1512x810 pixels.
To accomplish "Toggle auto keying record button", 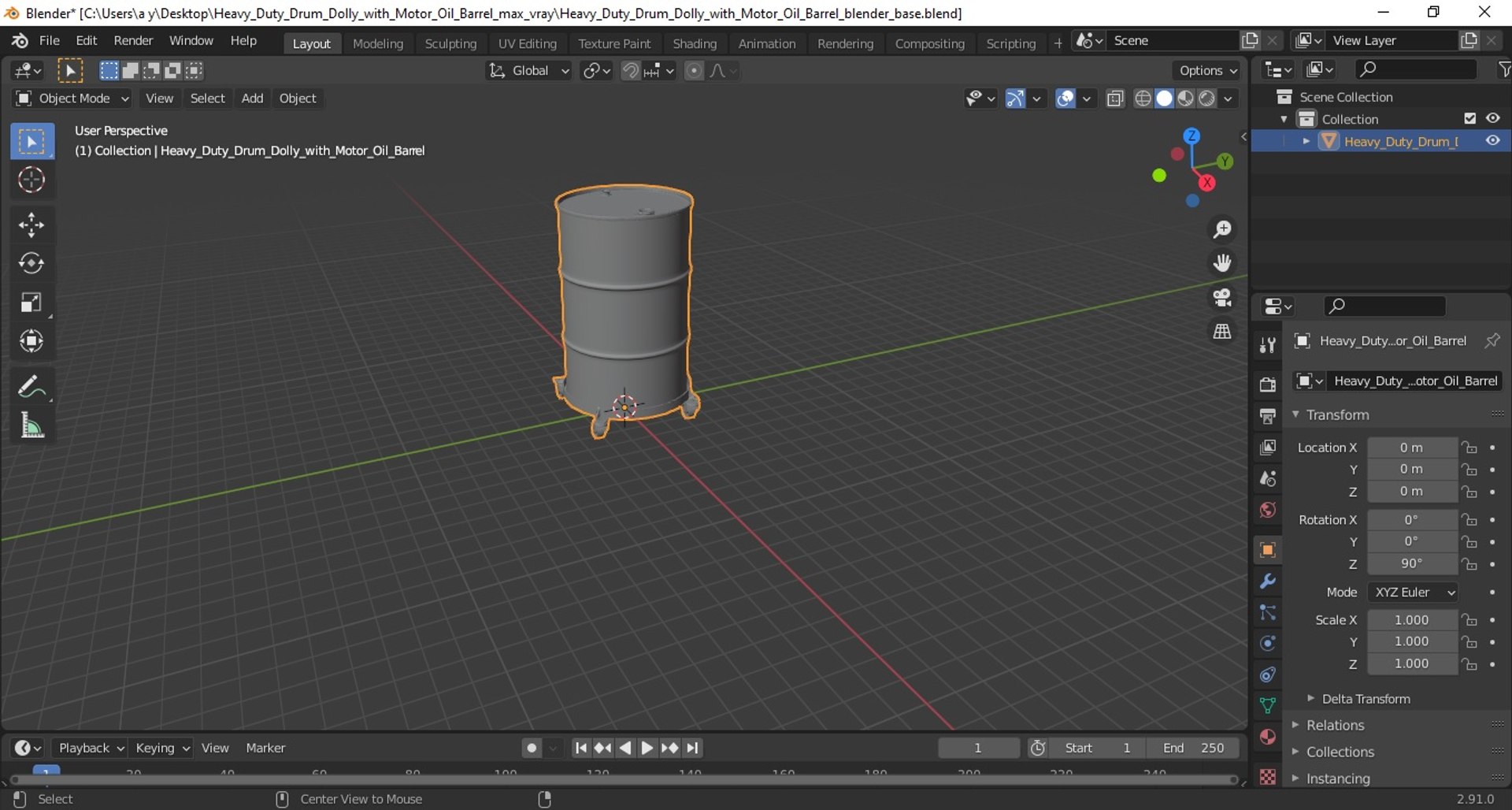I will coord(532,748).
